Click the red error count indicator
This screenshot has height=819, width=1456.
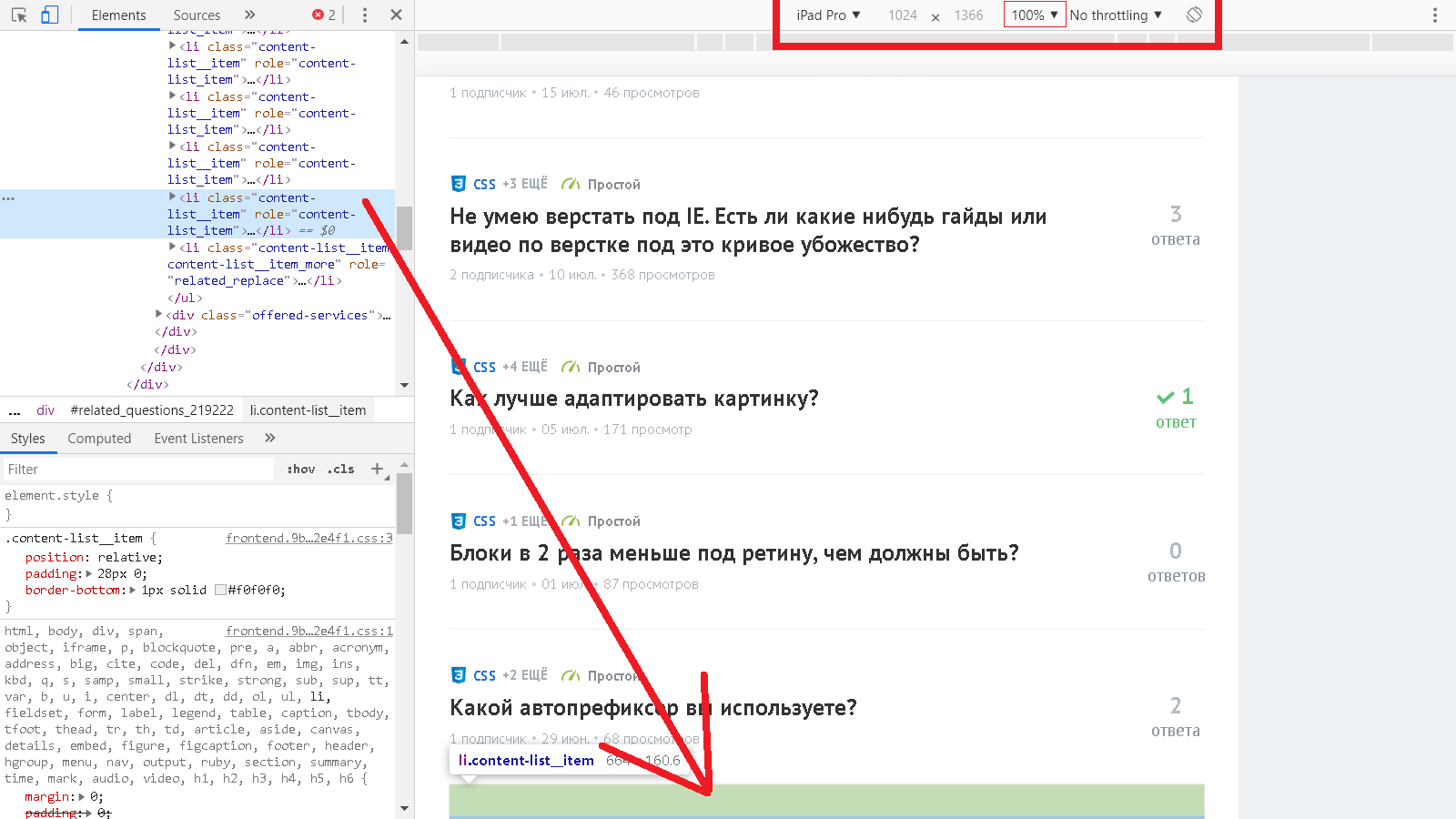(x=324, y=15)
